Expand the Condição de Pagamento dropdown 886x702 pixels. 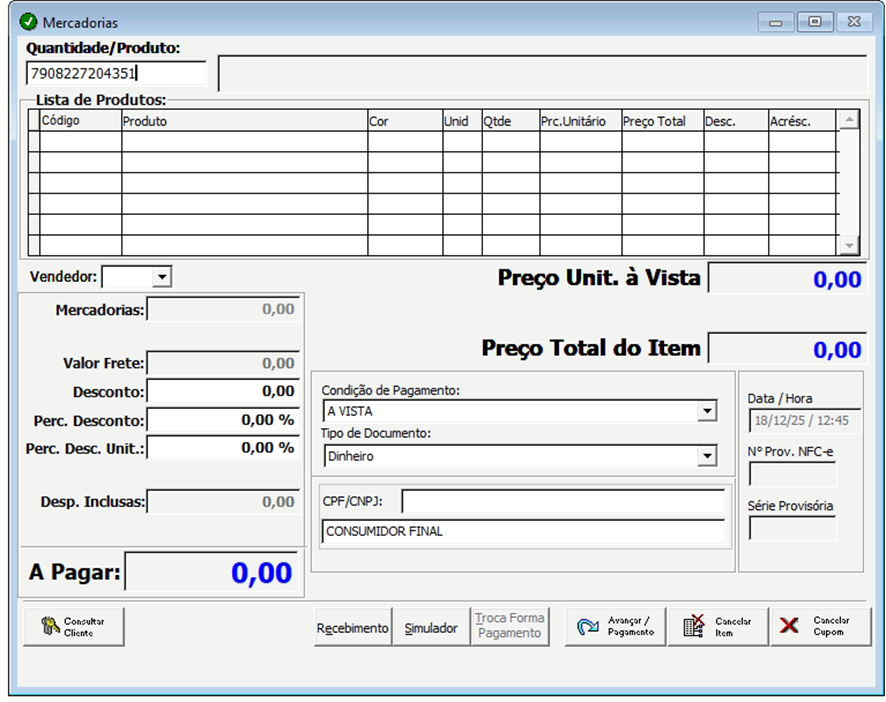click(707, 411)
